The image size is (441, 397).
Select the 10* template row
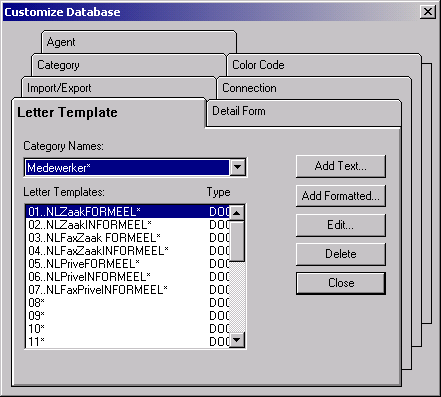click(127, 329)
